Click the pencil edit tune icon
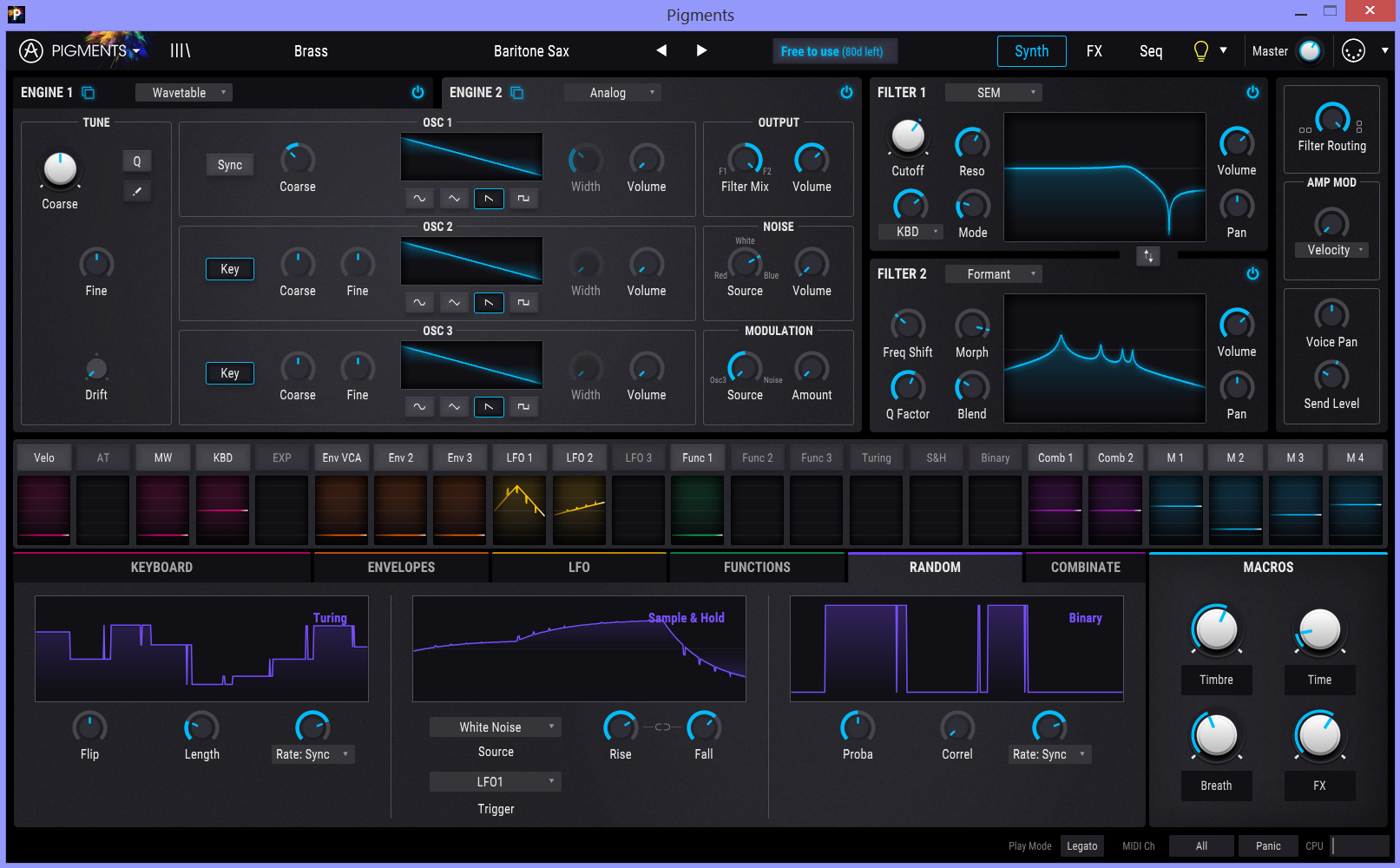The width and height of the screenshot is (1400, 868). click(x=136, y=191)
